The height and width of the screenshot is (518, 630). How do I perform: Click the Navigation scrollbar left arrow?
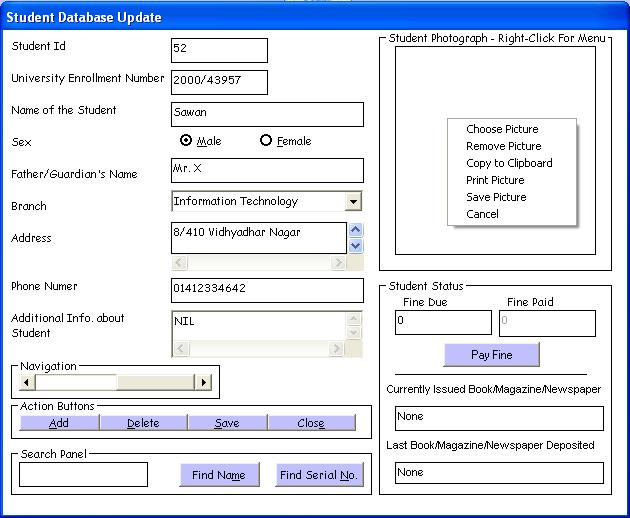pyautogui.click(x=29, y=382)
